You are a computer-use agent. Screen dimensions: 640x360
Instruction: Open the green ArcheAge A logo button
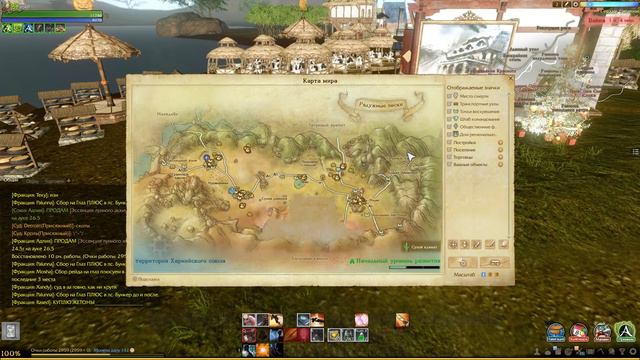(626, 332)
